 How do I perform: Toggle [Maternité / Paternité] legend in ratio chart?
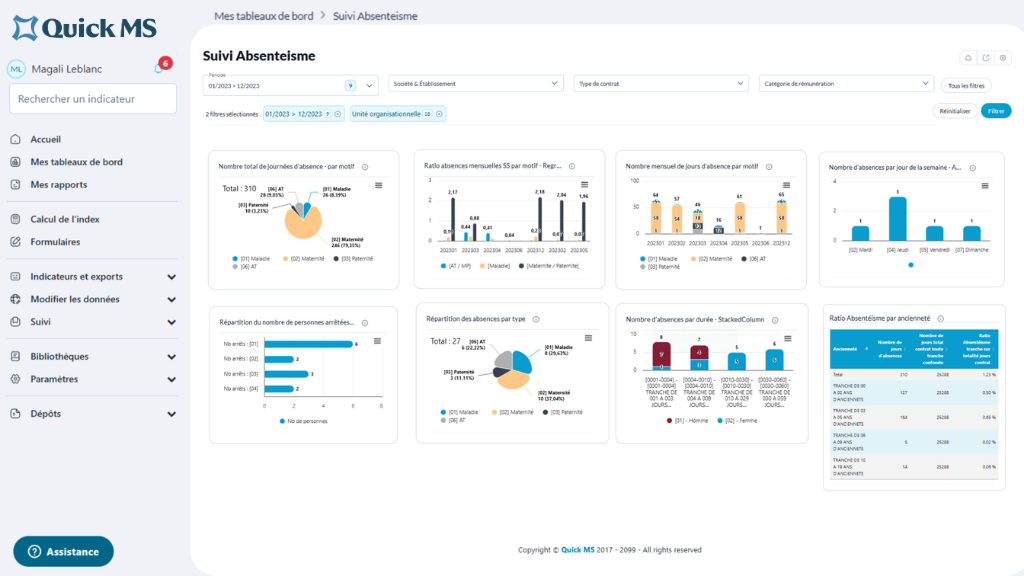[549, 266]
